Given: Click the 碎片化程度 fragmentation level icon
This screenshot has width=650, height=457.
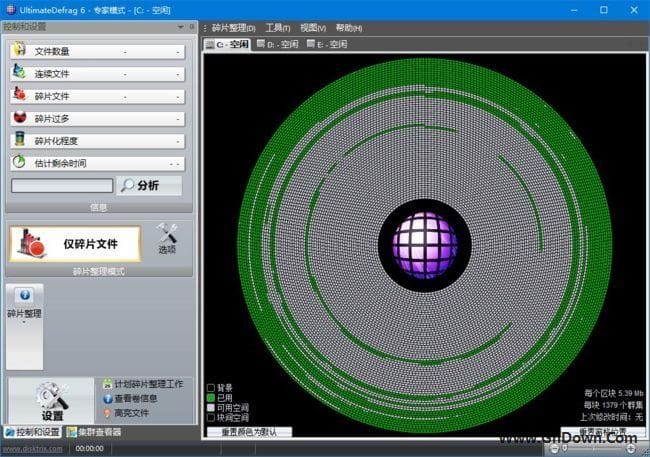Looking at the screenshot, I should pyautogui.click(x=19, y=139).
